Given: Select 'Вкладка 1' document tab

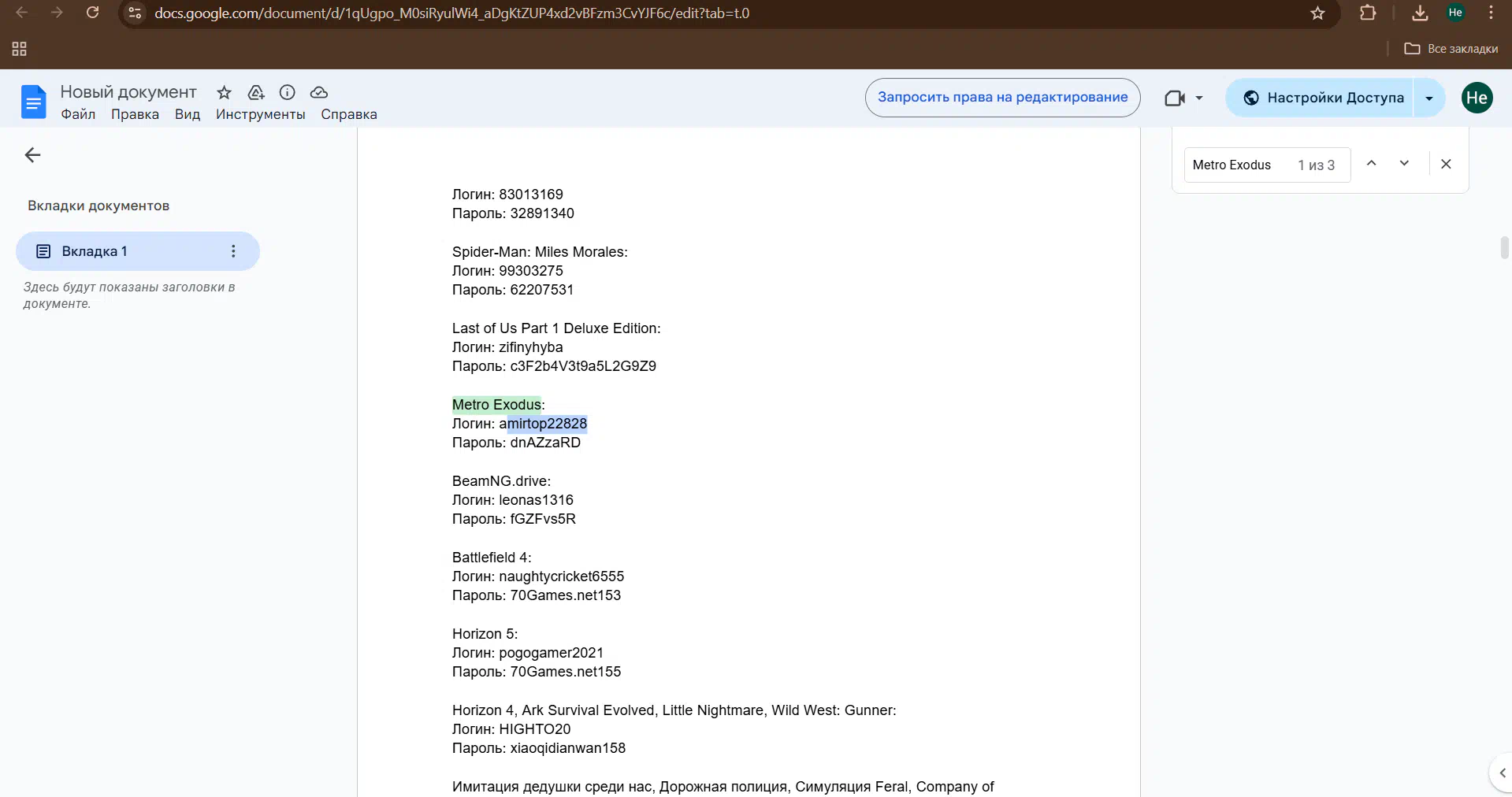Looking at the screenshot, I should (x=138, y=251).
